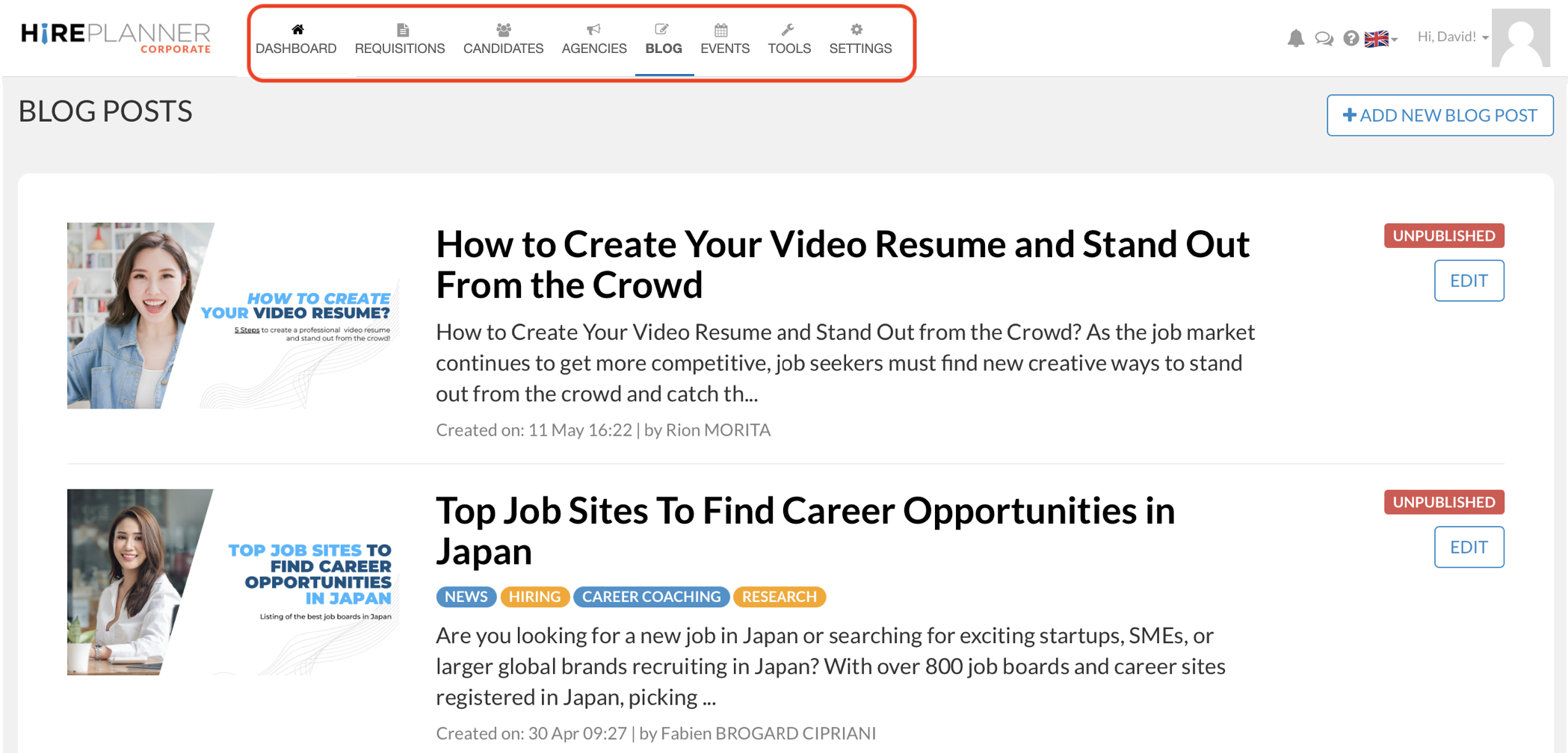The height and width of the screenshot is (753, 1568).
Task: Open the Blog pencil icon
Action: 662,29
